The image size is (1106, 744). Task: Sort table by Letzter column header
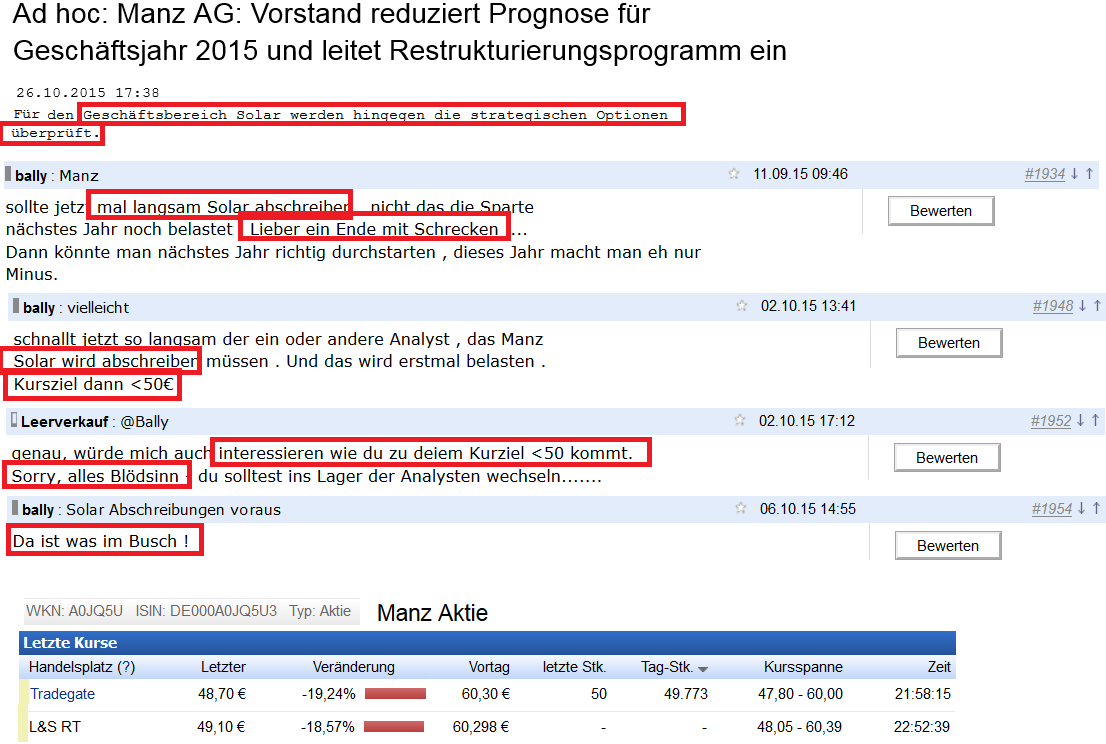[x=224, y=667]
